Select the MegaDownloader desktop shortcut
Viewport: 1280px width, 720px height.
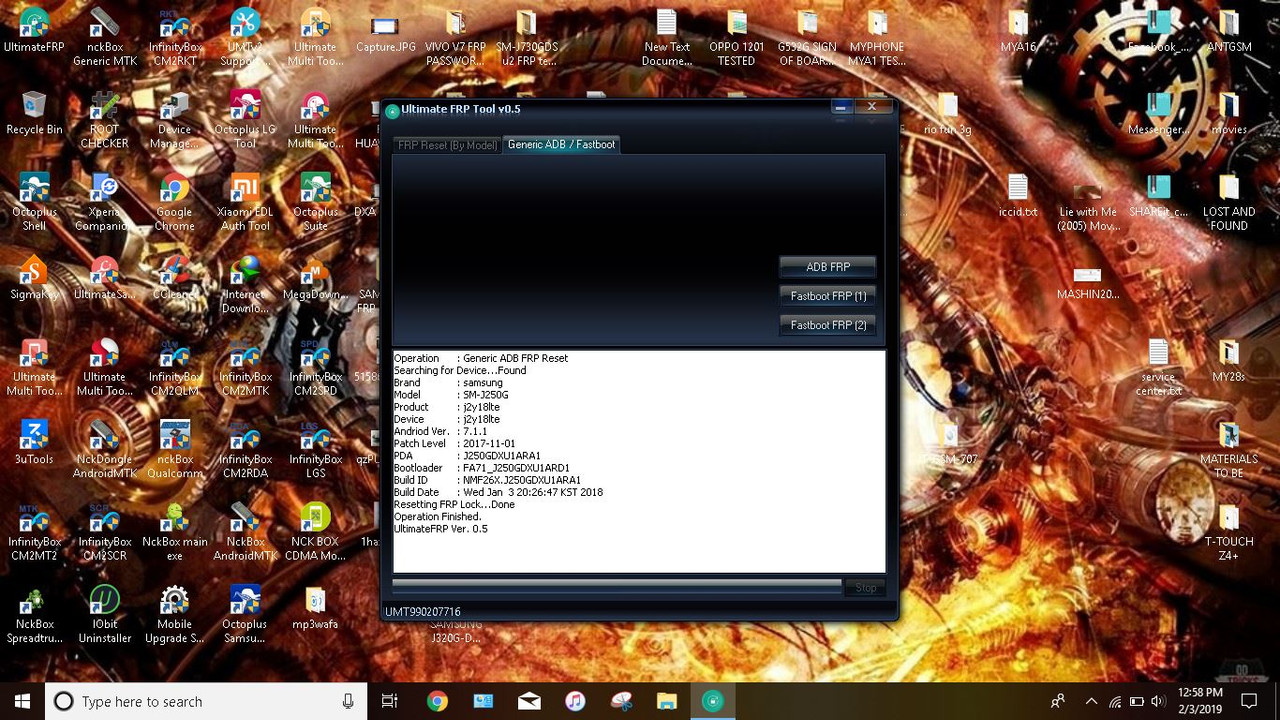[x=315, y=278]
